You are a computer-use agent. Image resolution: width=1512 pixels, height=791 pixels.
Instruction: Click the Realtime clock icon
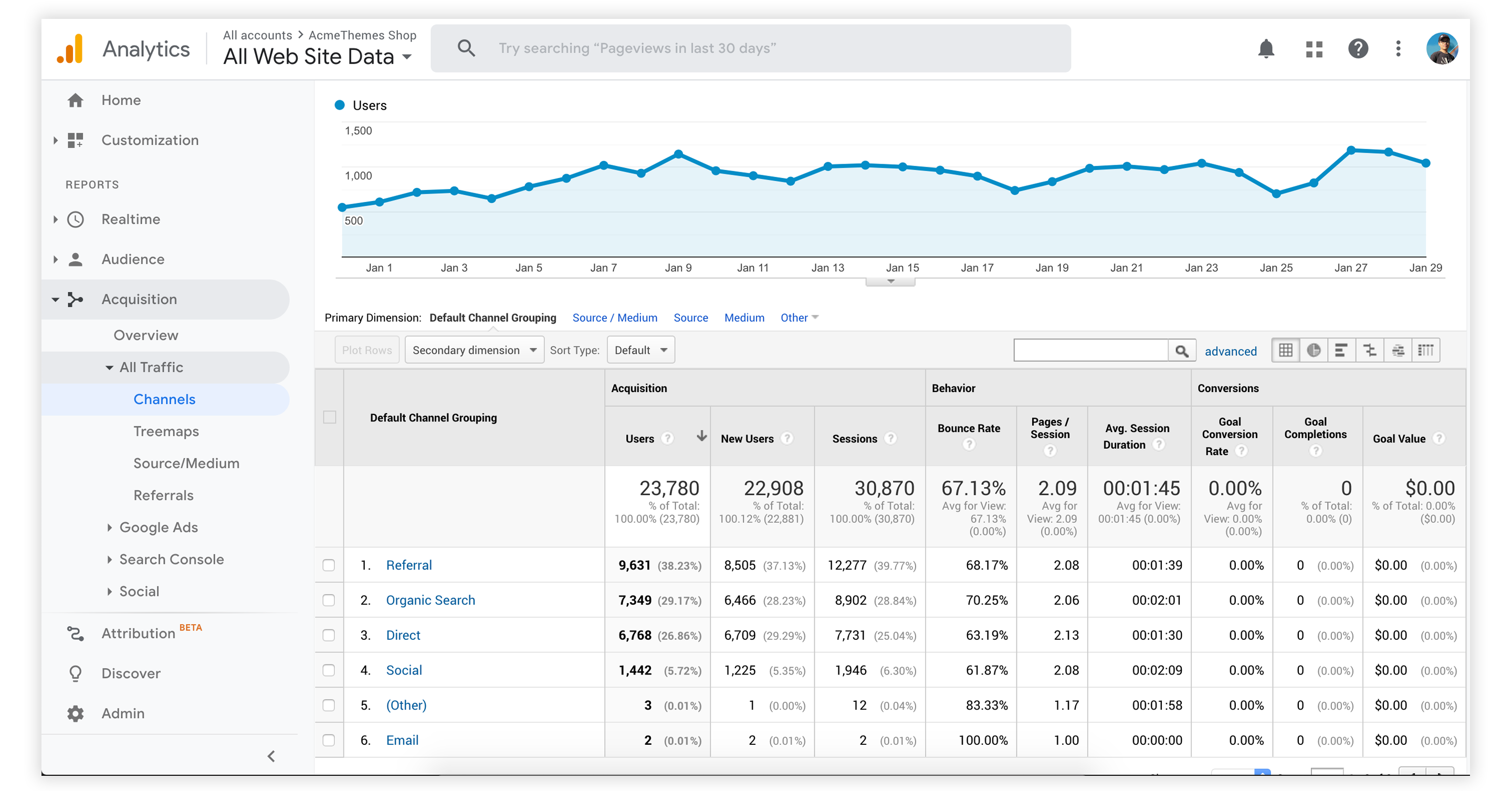[75, 219]
